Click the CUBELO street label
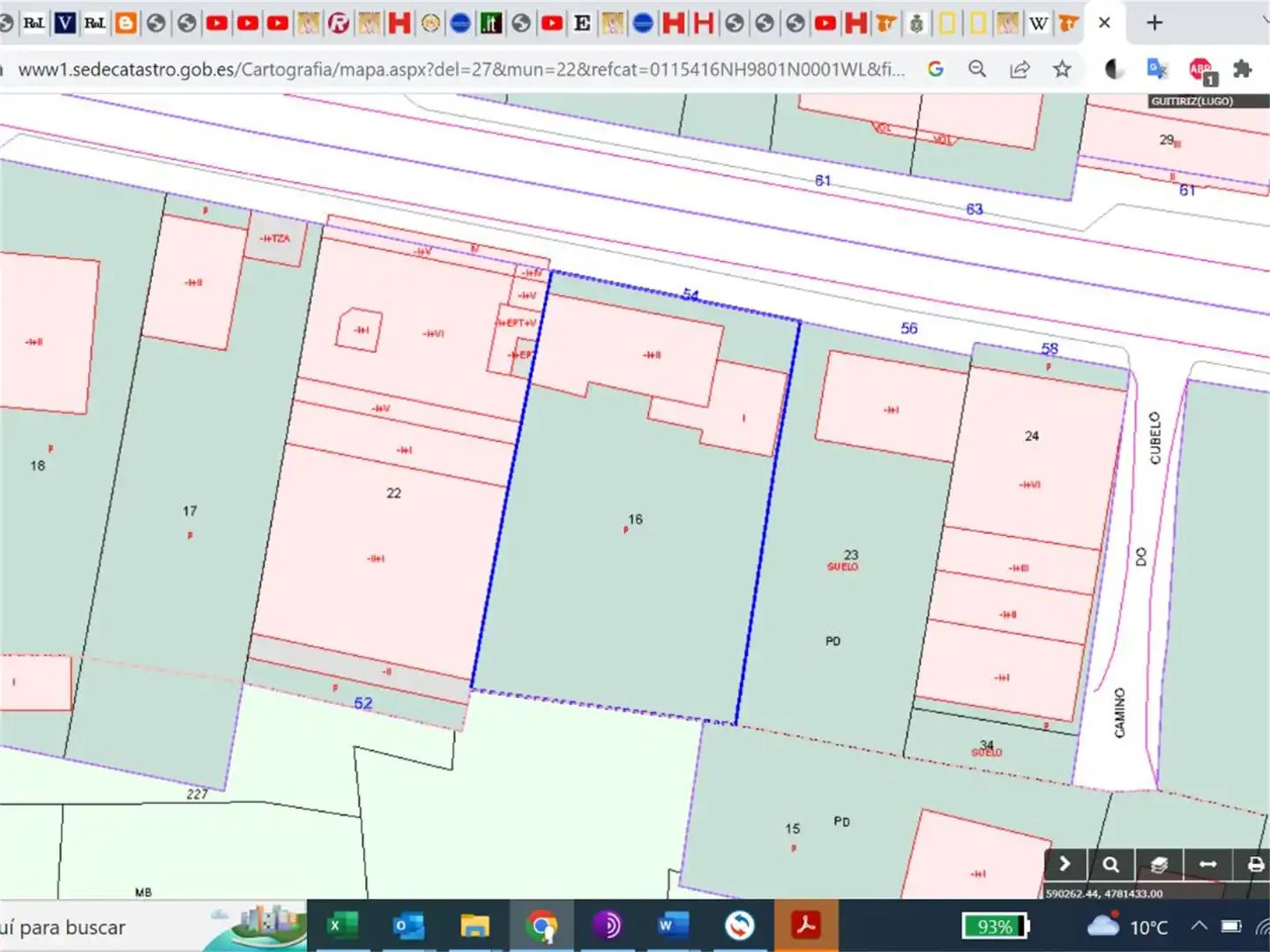 point(1155,437)
